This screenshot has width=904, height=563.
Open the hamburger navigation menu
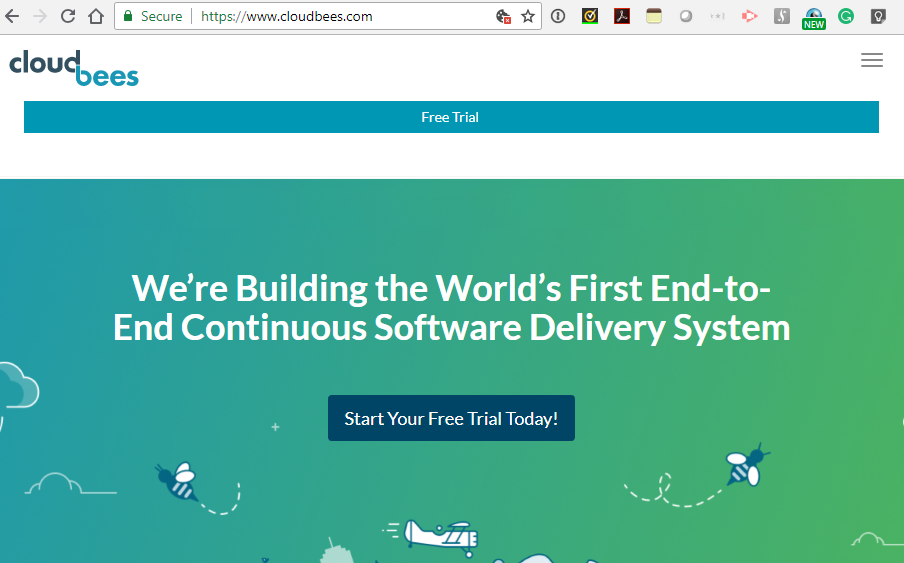coord(872,60)
